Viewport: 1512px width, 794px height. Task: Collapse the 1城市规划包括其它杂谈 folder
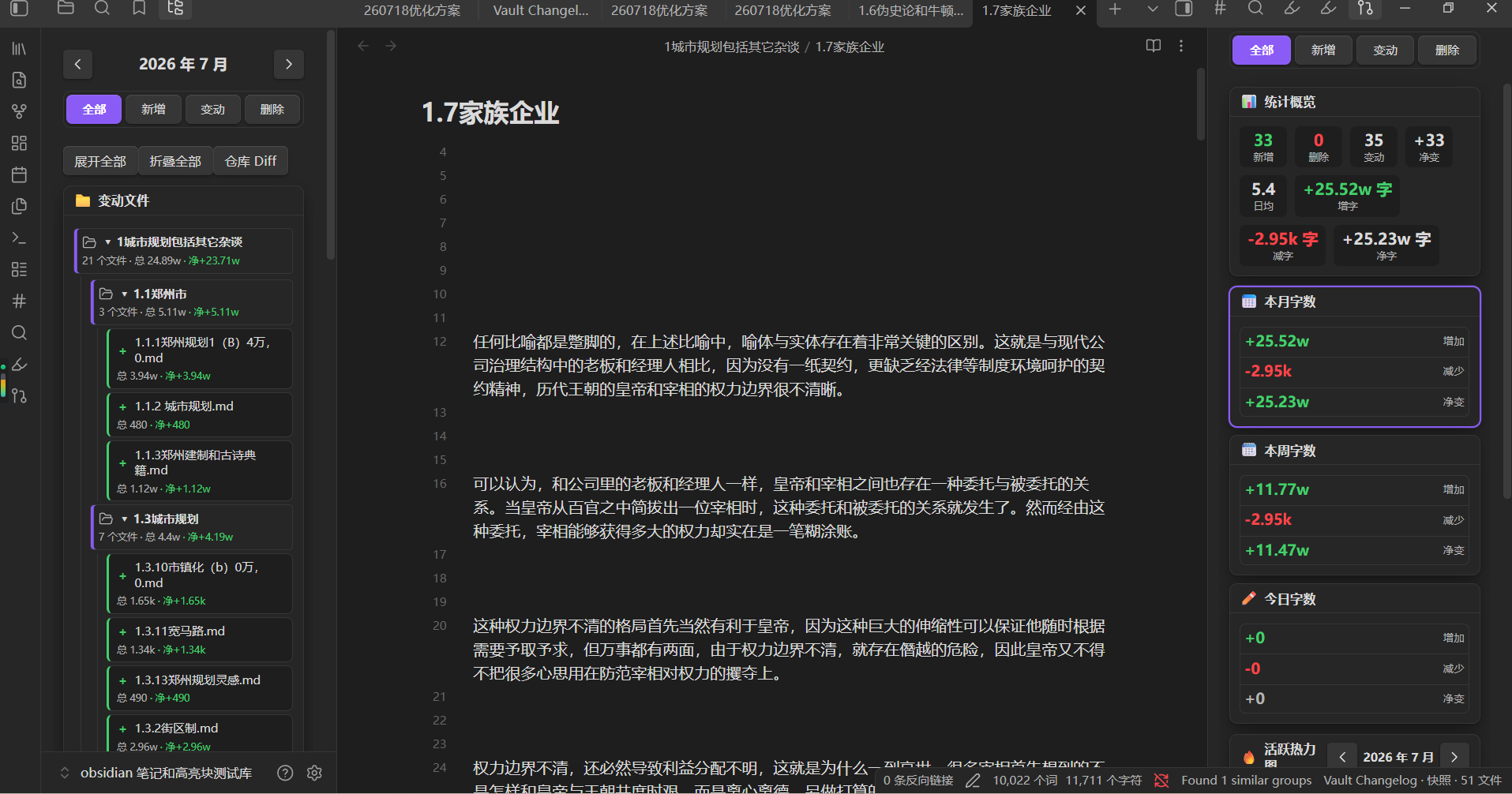click(x=108, y=242)
